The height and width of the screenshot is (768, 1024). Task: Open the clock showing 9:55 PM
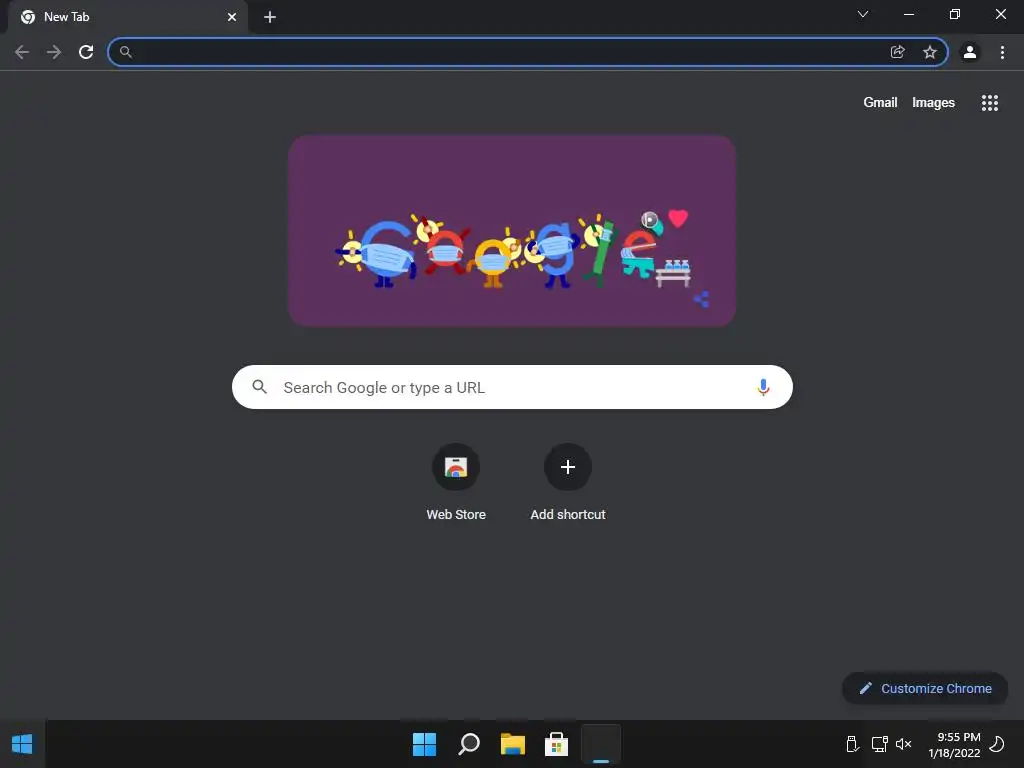[x=954, y=744]
